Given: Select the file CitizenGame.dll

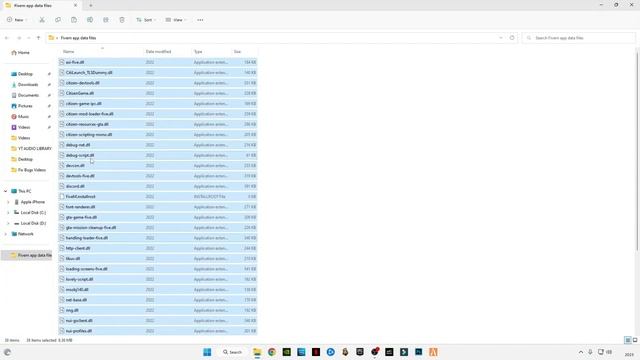Looking at the screenshot, I should point(158,93).
